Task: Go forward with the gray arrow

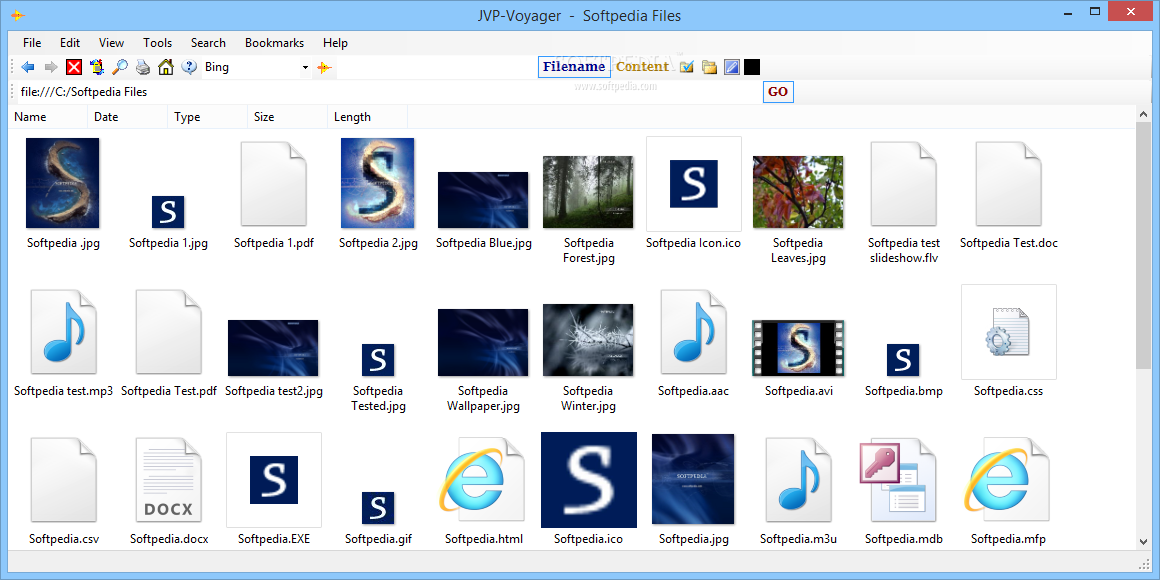Action: tap(51, 67)
